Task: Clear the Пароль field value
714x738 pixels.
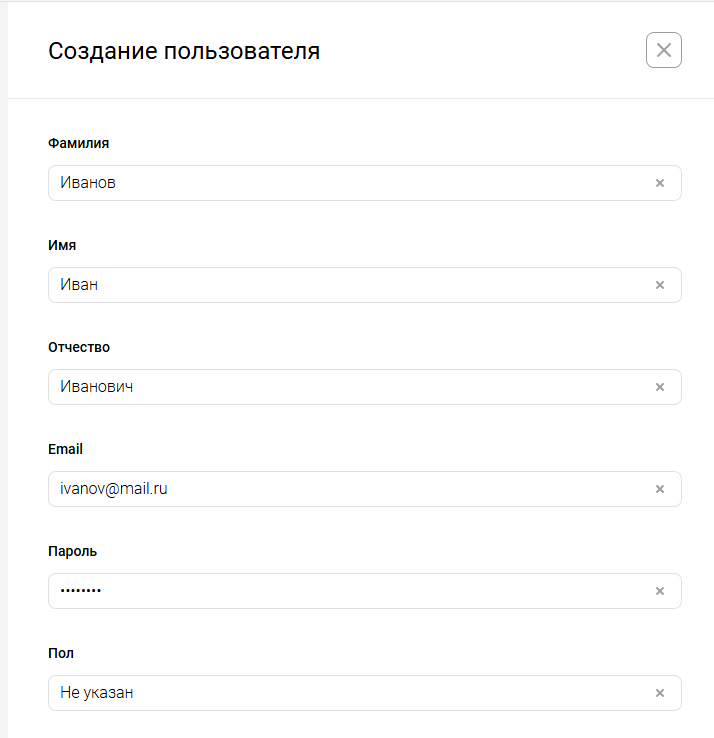Action: [659, 591]
